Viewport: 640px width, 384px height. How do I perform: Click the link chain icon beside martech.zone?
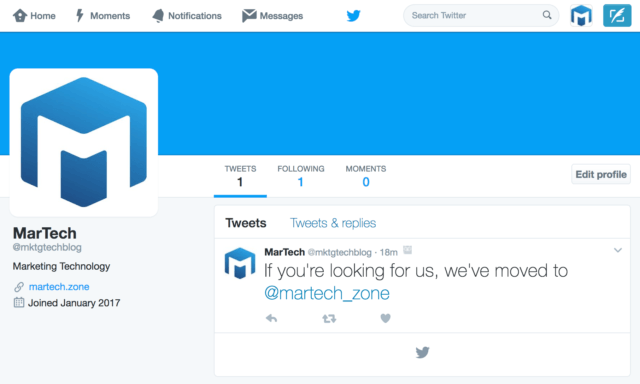click(x=19, y=287)
